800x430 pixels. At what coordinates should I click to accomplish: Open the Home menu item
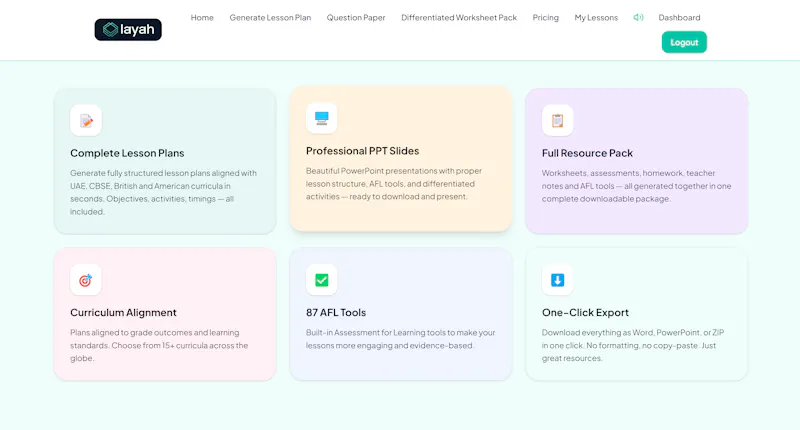(202, 17)
